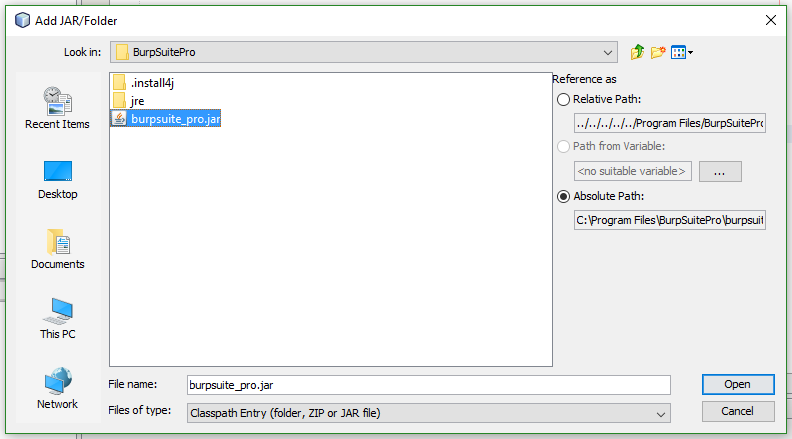Click the Absolute Path text field
This screenshot has height=439, width=792.
(669, 220)
